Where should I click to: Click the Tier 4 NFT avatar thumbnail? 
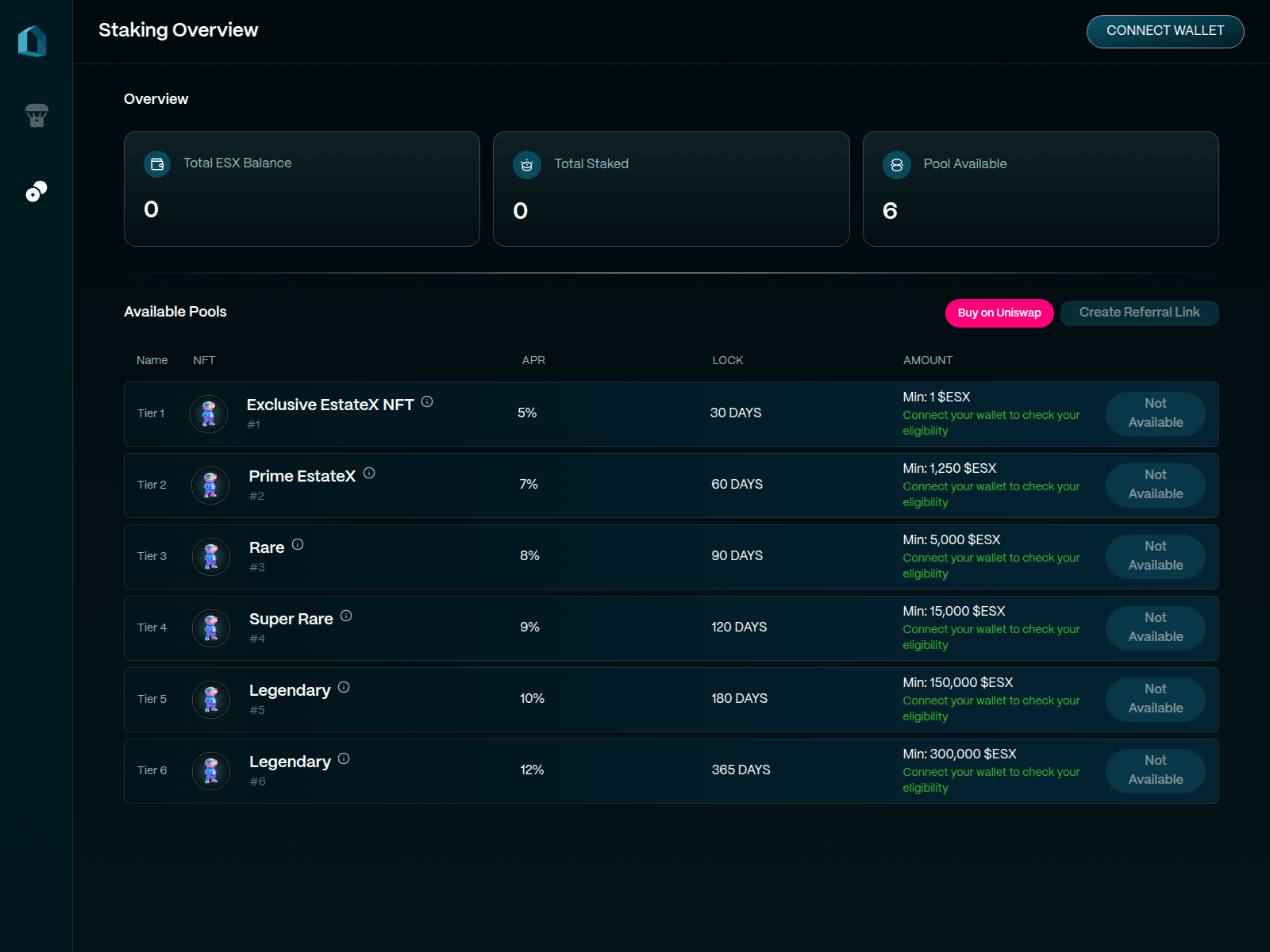pyautogui.click(x=211, y=628)
